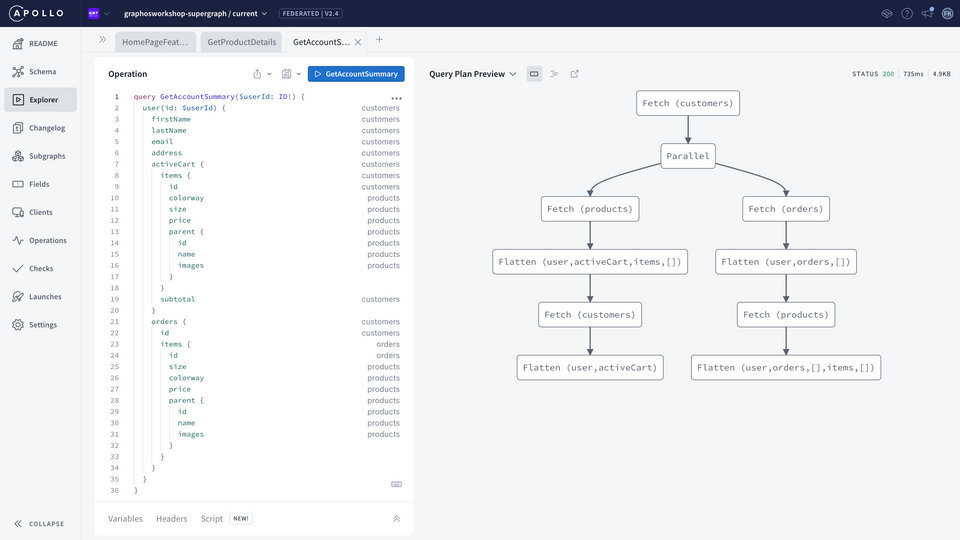Open the operation editor ellipsis menu

point(397,98)
